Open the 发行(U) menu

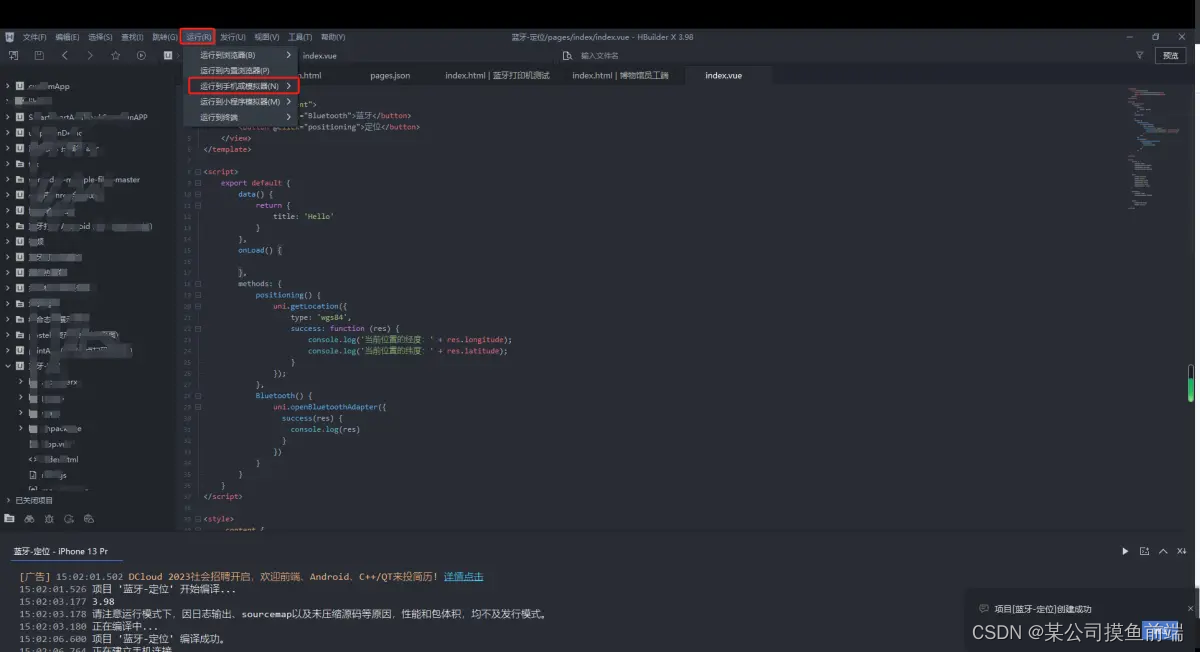[233, 37]
